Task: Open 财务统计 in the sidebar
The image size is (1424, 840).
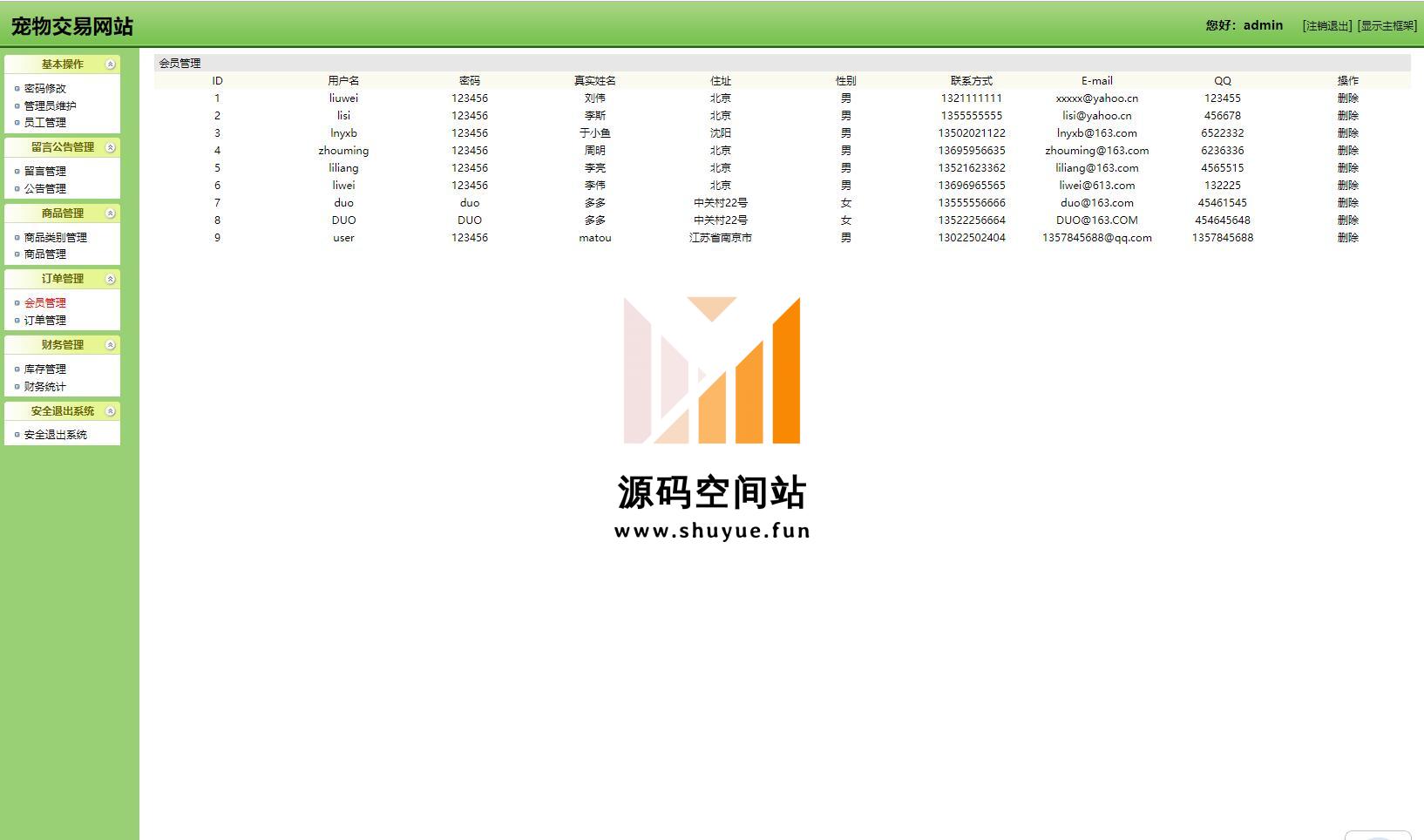Action: tap(45, 386)
